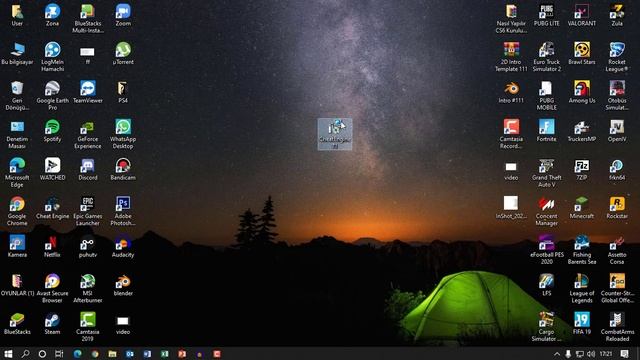Select the Grand Theft Auto V icon
Screen dimensions: 640x360
tap(547, 173)
